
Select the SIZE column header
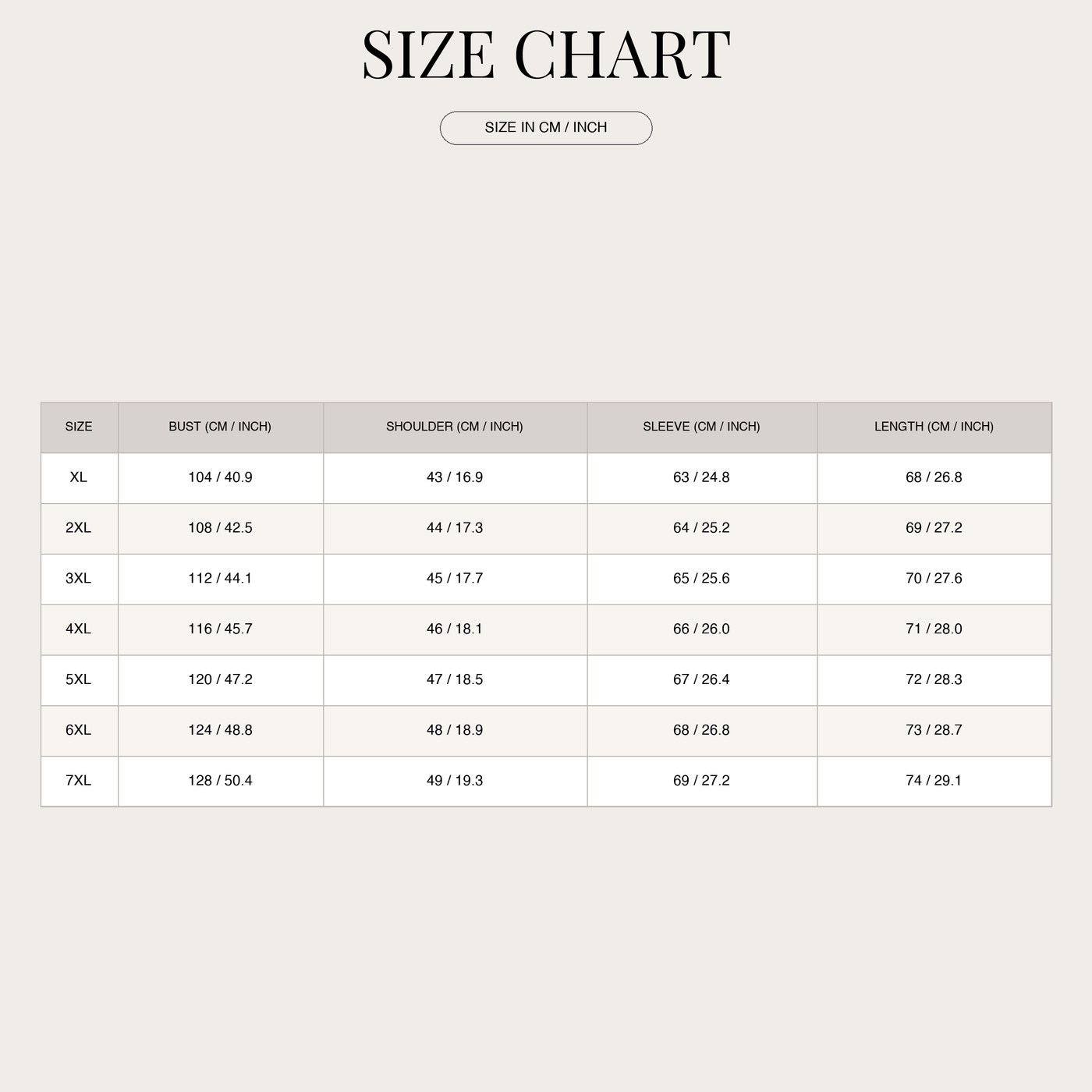[x=79, y=427]
